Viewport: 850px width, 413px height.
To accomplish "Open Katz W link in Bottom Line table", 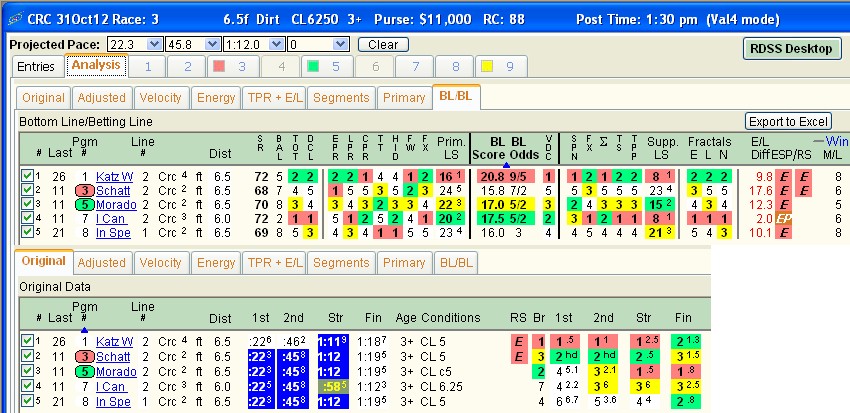I will [114, 176].
